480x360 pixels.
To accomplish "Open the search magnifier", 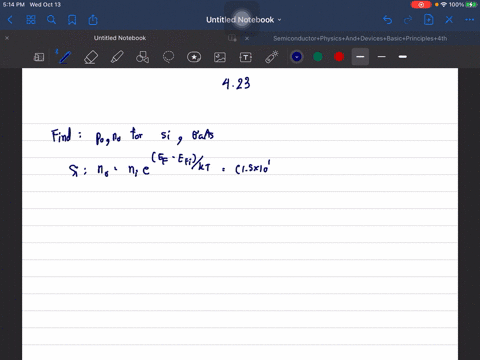I will 51,20.
